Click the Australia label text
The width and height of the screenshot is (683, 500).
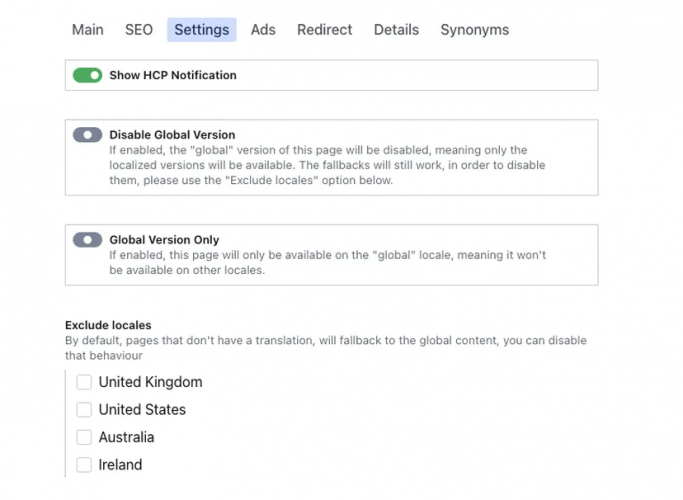tap(126, 437)
